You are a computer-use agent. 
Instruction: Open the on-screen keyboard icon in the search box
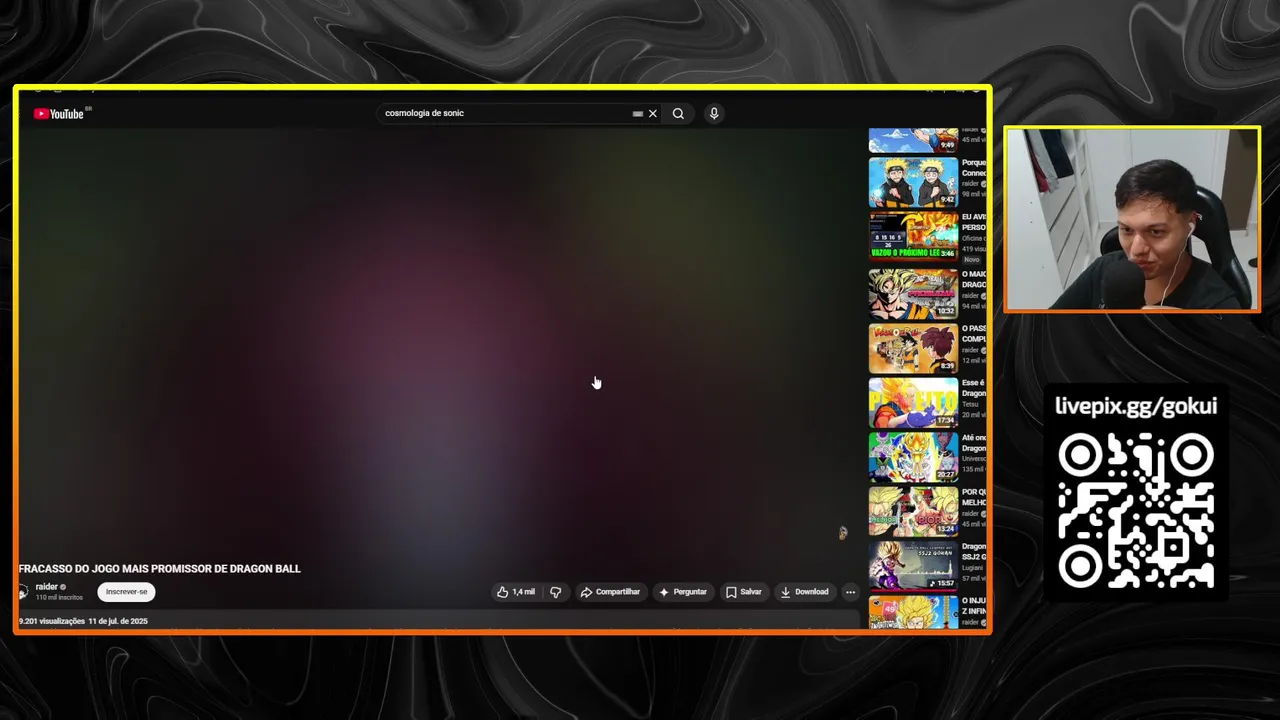(x=637, y=114)
